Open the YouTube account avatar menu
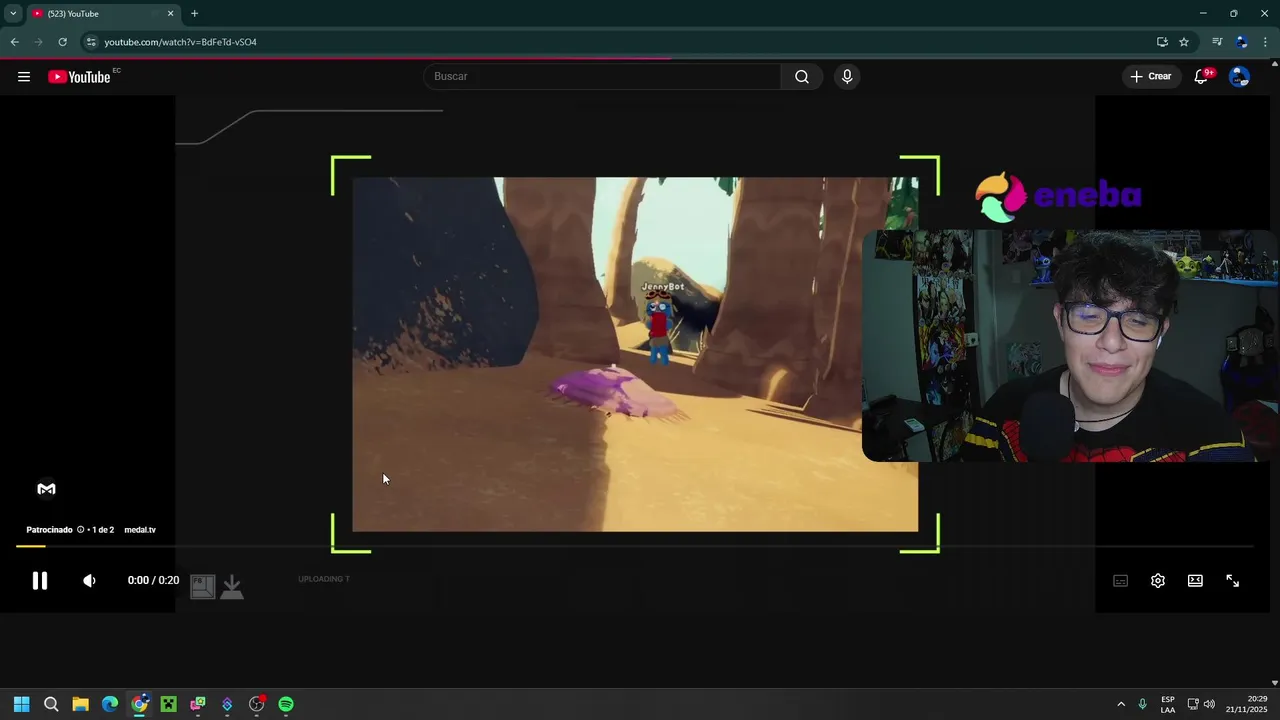This screenshot has height=720, width=1280. tap(1239, 77)
